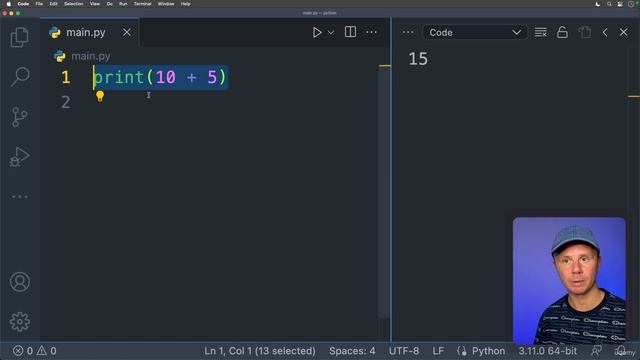Open editor More Actions ellipsis

371,32
